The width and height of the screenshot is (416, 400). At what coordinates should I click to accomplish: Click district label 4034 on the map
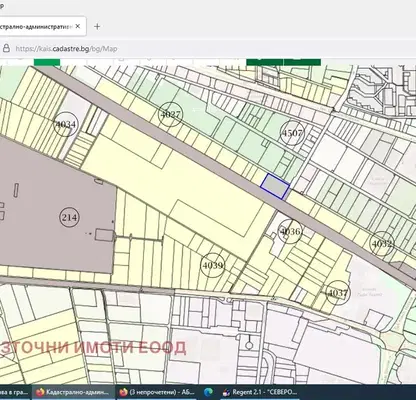[x=66, y=124]
